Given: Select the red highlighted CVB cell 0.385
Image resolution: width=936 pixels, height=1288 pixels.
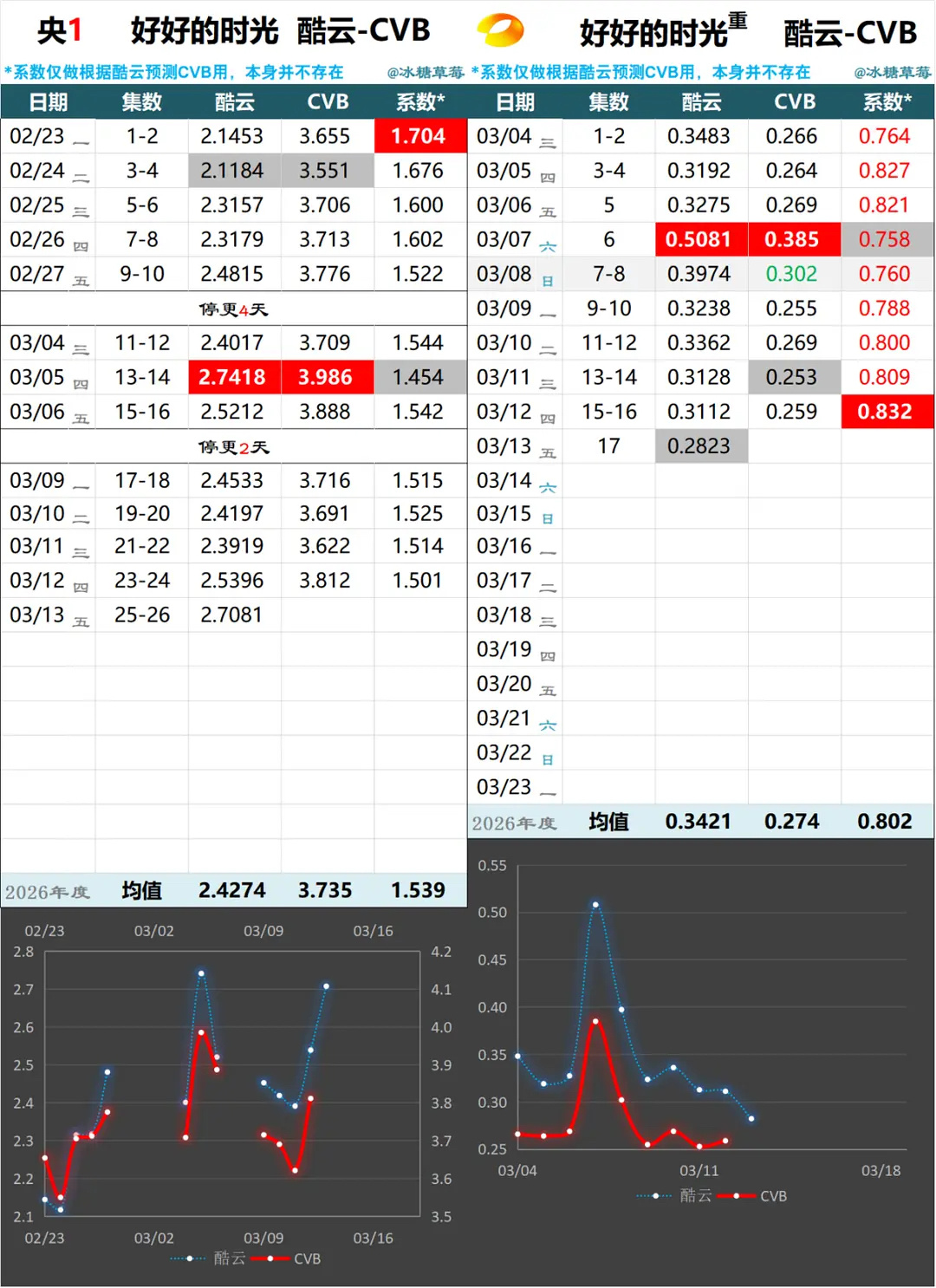Looking at the screenshot, I should (x=794, y=239).
